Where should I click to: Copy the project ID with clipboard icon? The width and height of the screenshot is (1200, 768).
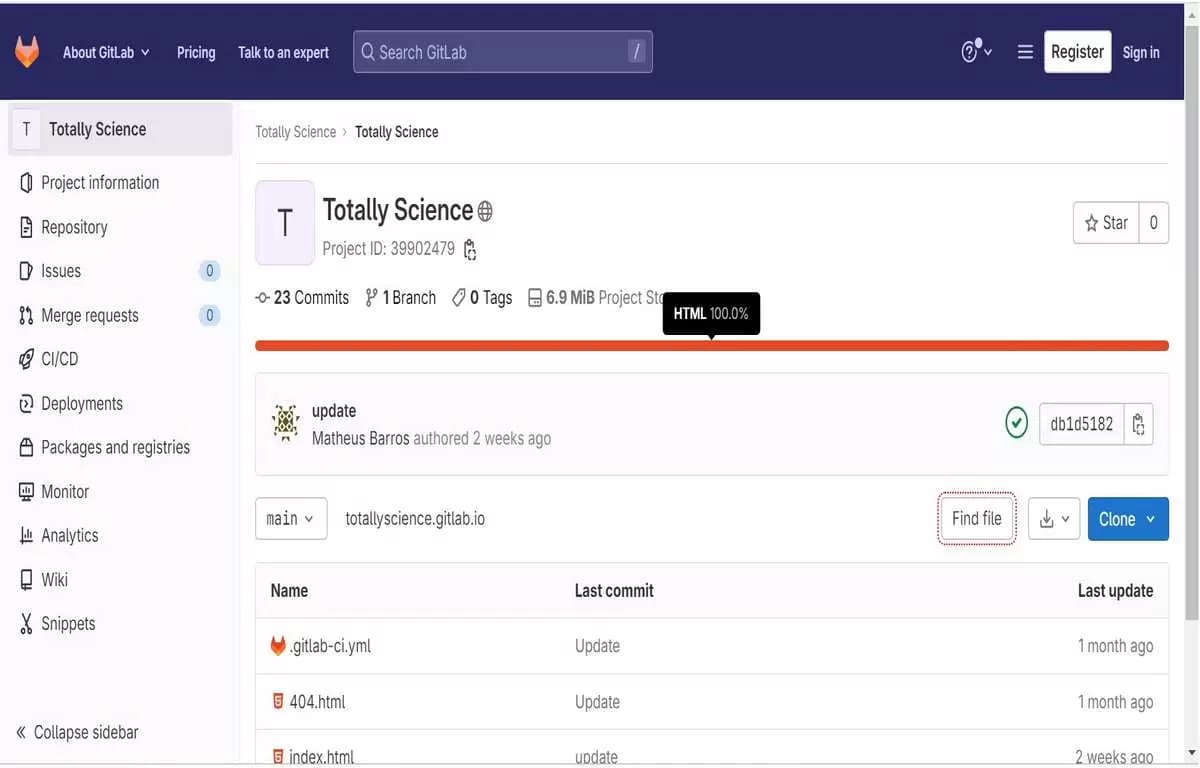(469, 249)
